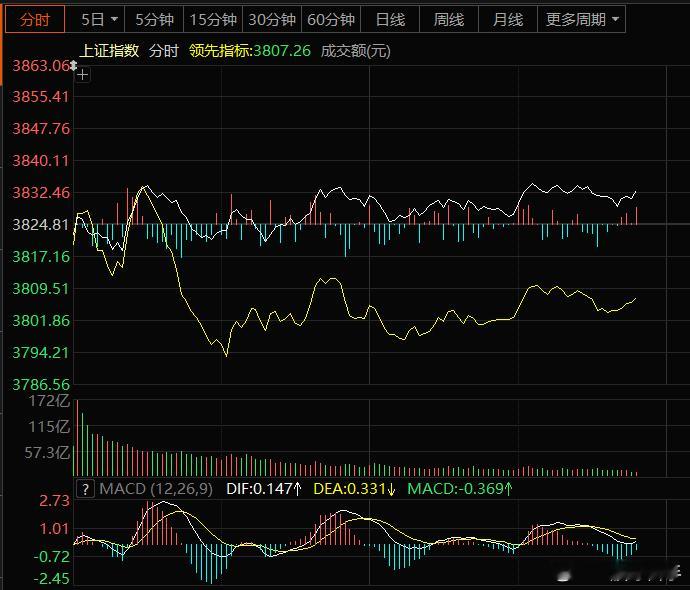
Task: Open the MACD help question-mark icon
Action: (85, 489)
